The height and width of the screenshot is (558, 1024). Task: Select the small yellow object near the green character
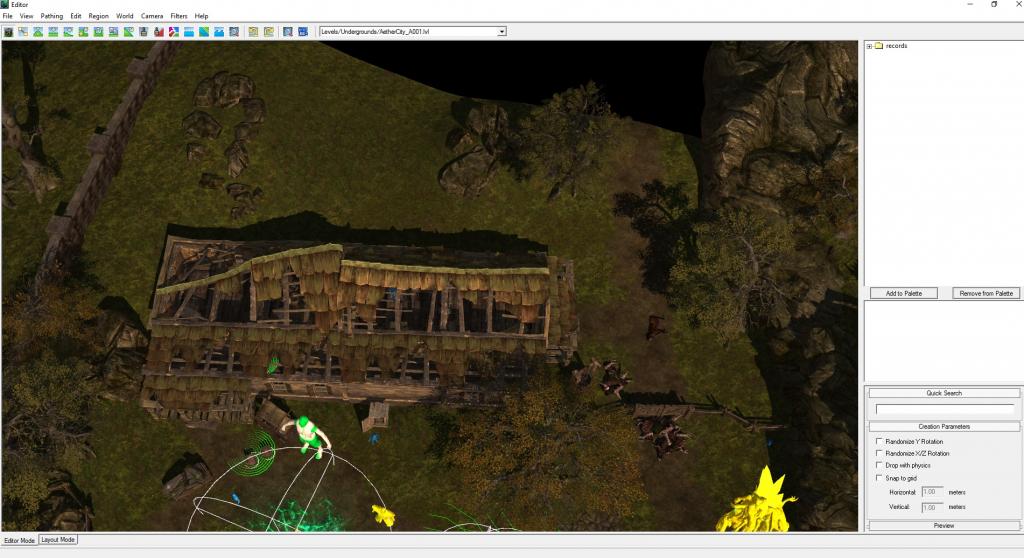(384, 515)
